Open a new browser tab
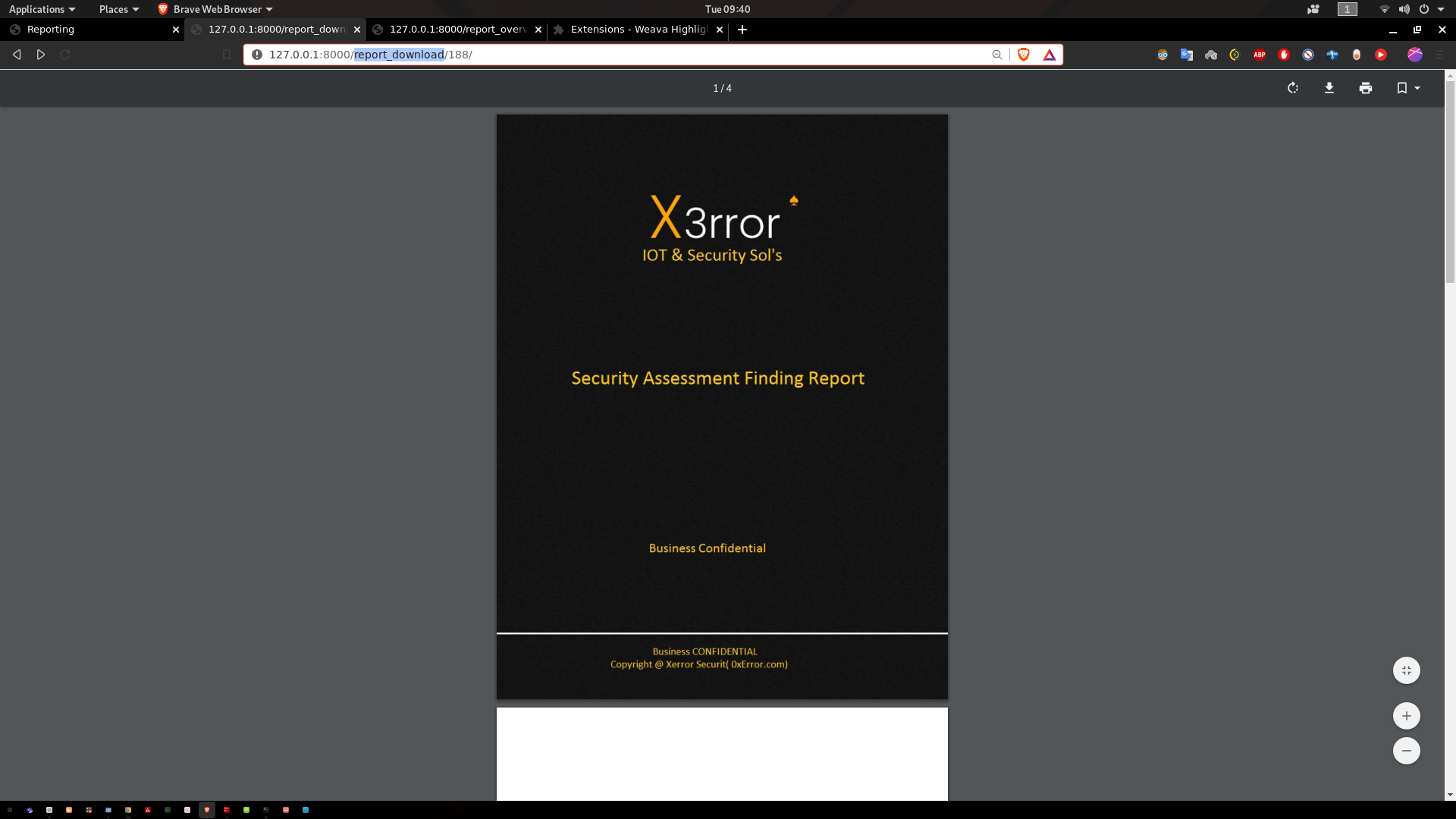Viewport: 1456px width, 819px height. tap(742, 30)
